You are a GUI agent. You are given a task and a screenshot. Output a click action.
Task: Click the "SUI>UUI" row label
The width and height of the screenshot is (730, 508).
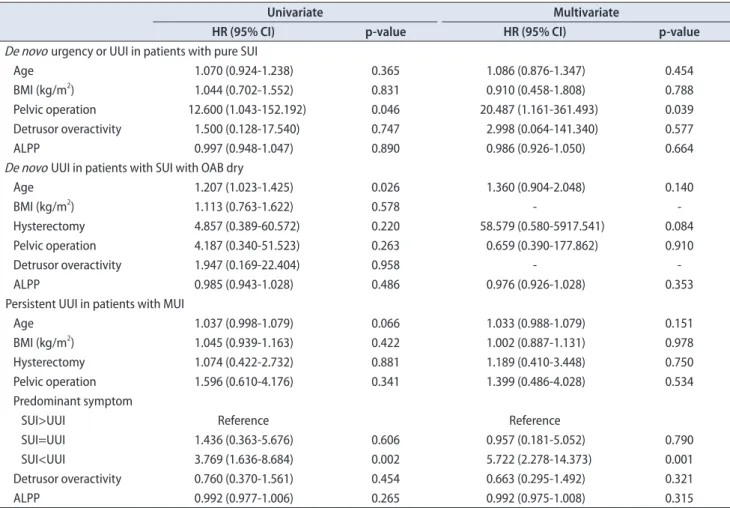[43, 420]
